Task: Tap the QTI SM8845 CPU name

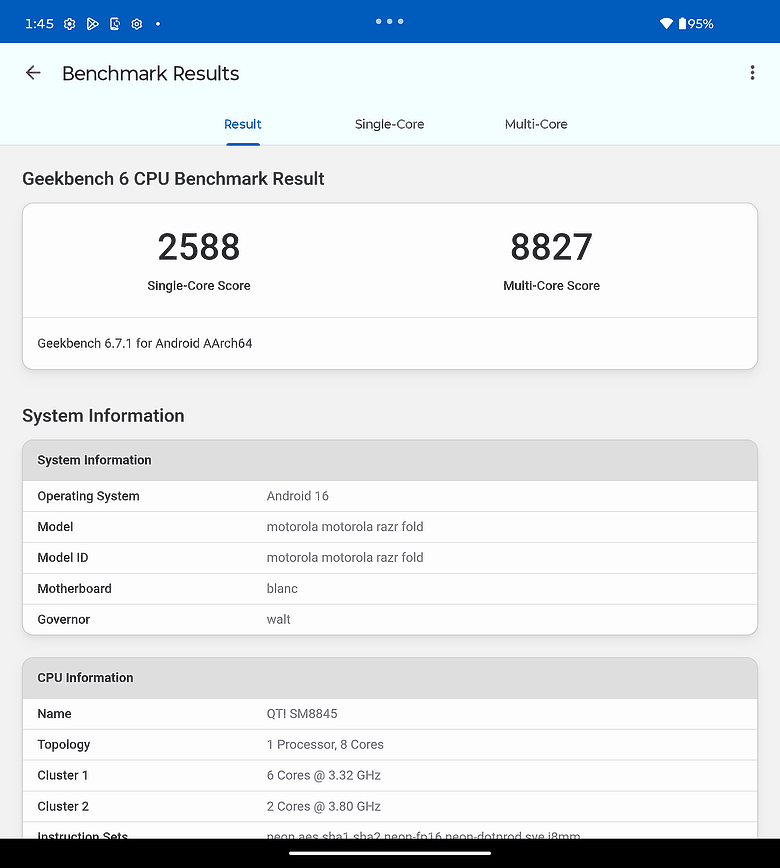Action: [302, 714]
